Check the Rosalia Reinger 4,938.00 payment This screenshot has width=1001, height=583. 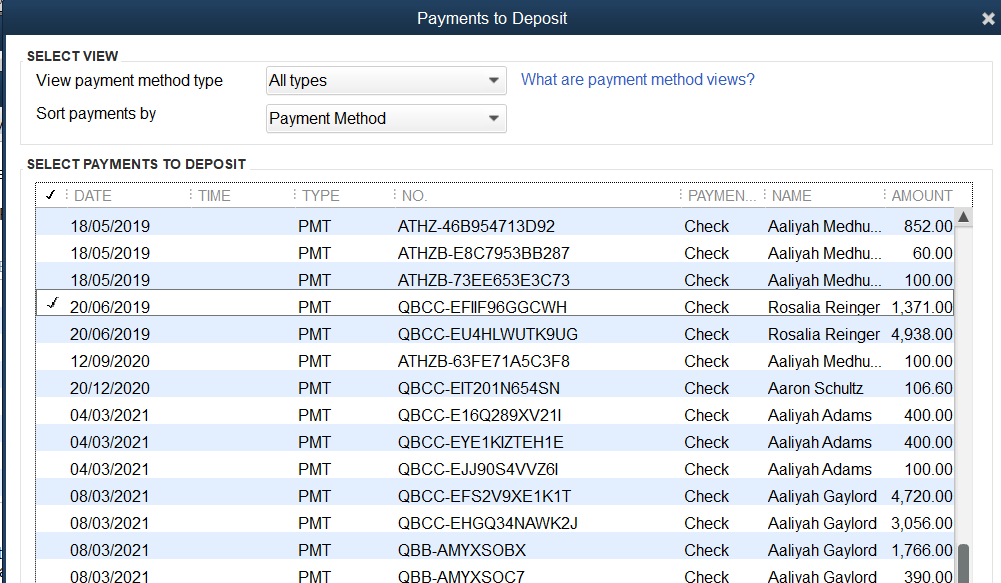[51, 334]
